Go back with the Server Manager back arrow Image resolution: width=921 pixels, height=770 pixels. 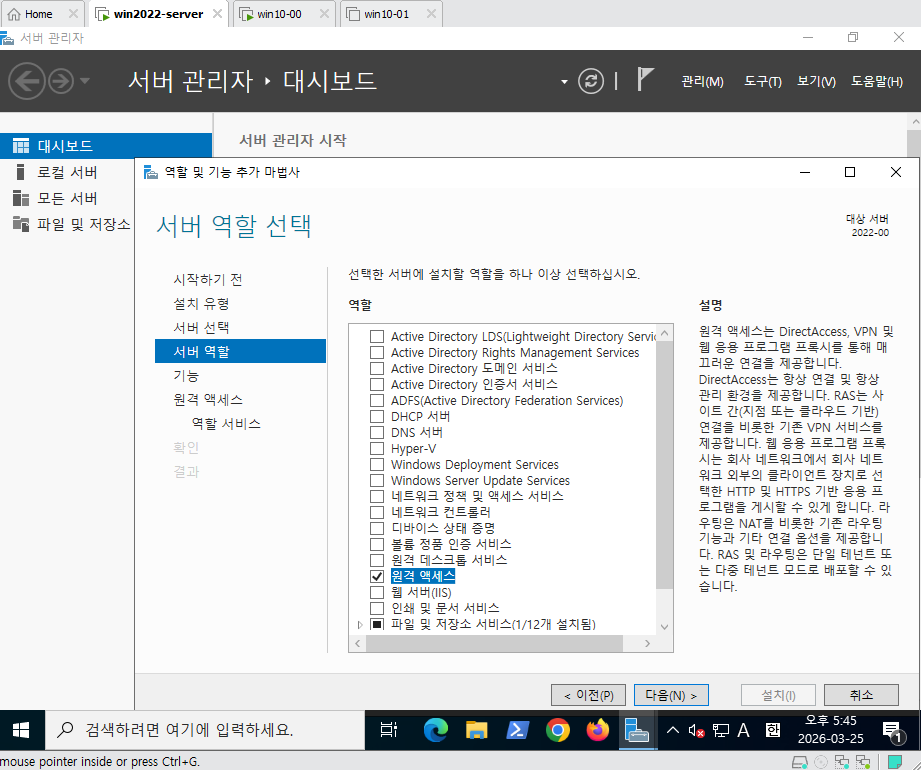point(26,81)
